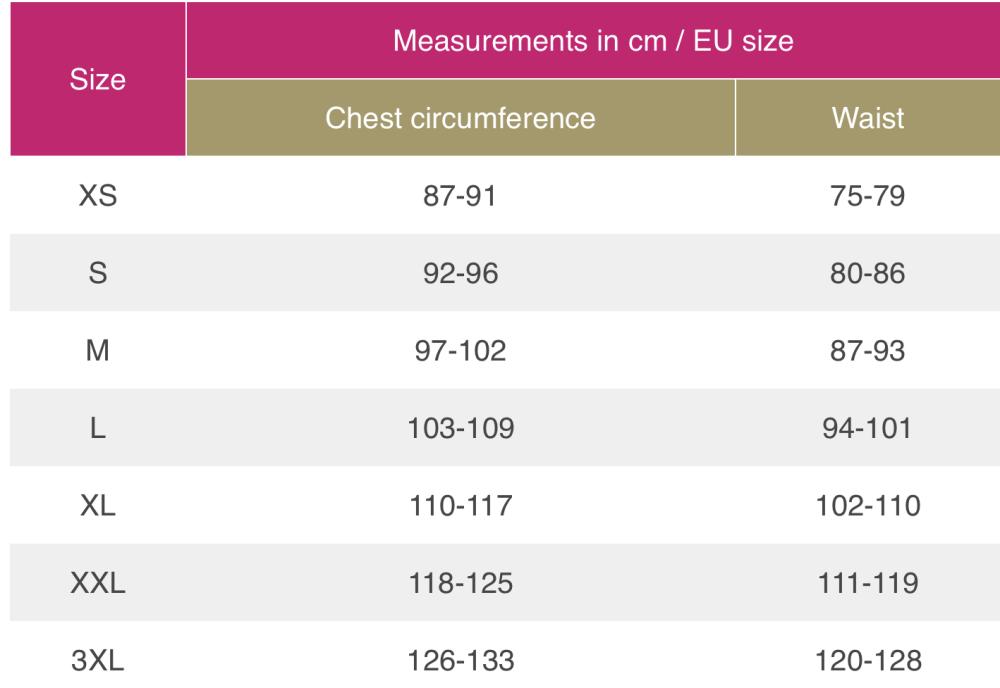Click the 'Measurements in cm / EU size' header

pos(592,43)
